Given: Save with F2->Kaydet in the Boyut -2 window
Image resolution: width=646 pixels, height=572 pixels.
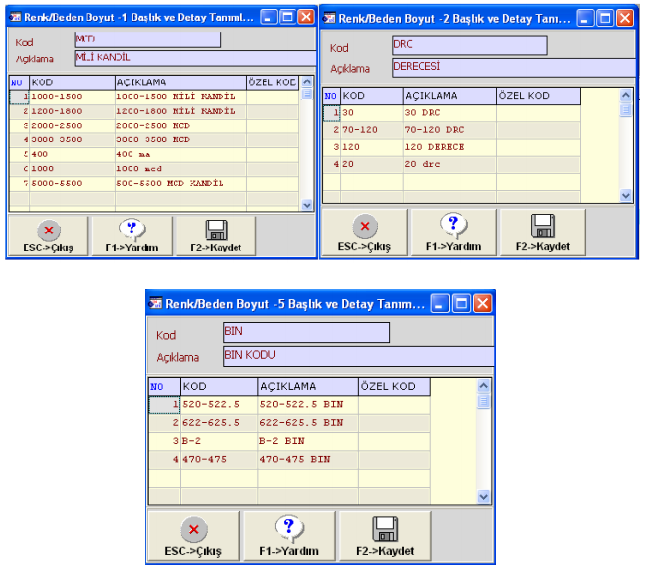Looking at the screenshot, I should tap(542, 232).
